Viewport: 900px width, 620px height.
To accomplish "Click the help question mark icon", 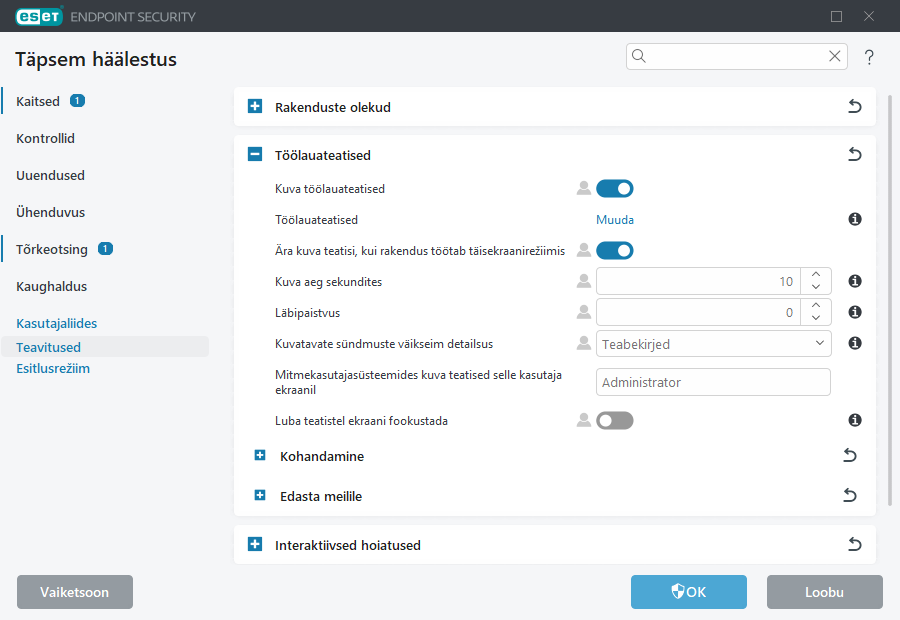I will point(869,57).
